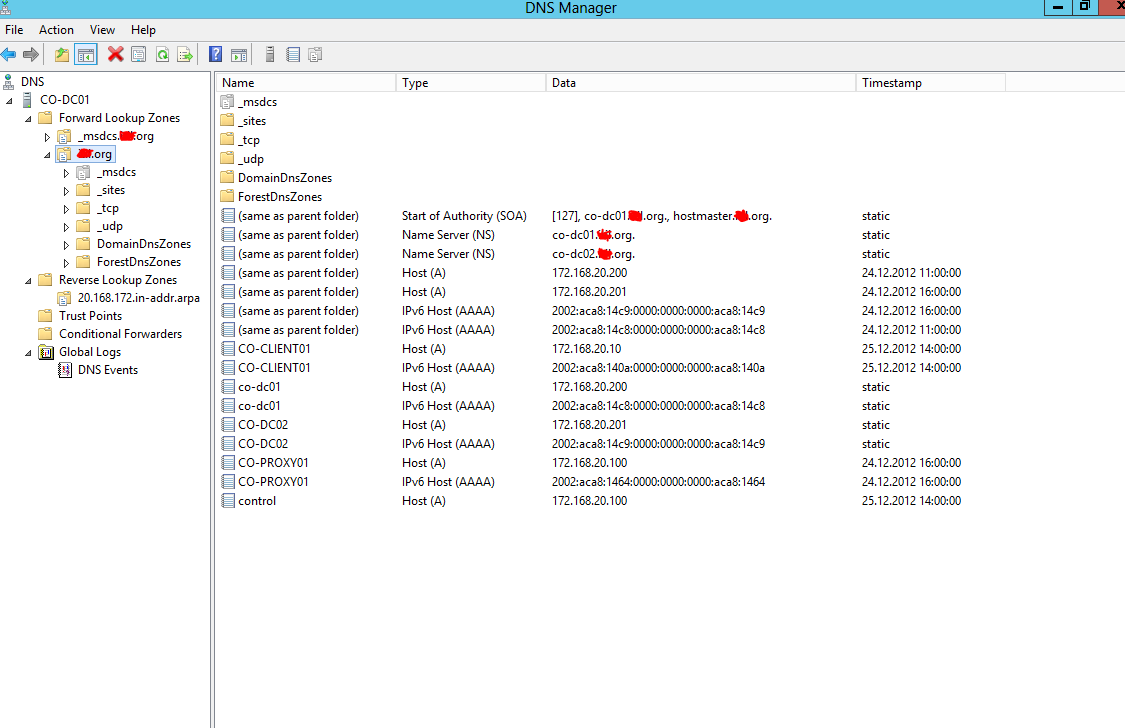Image resolution: width=1125 pixels, height=728 pixels.
Task: Select the 20.168.172.in-addr.arpa reverse zone
Action: [131, 298]
